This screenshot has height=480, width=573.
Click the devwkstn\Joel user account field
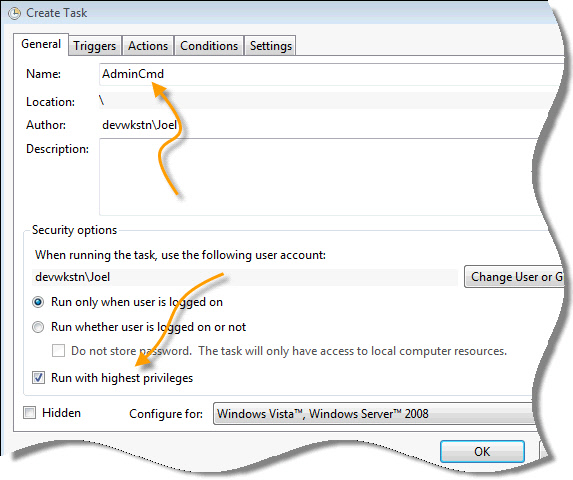(245, 277)
